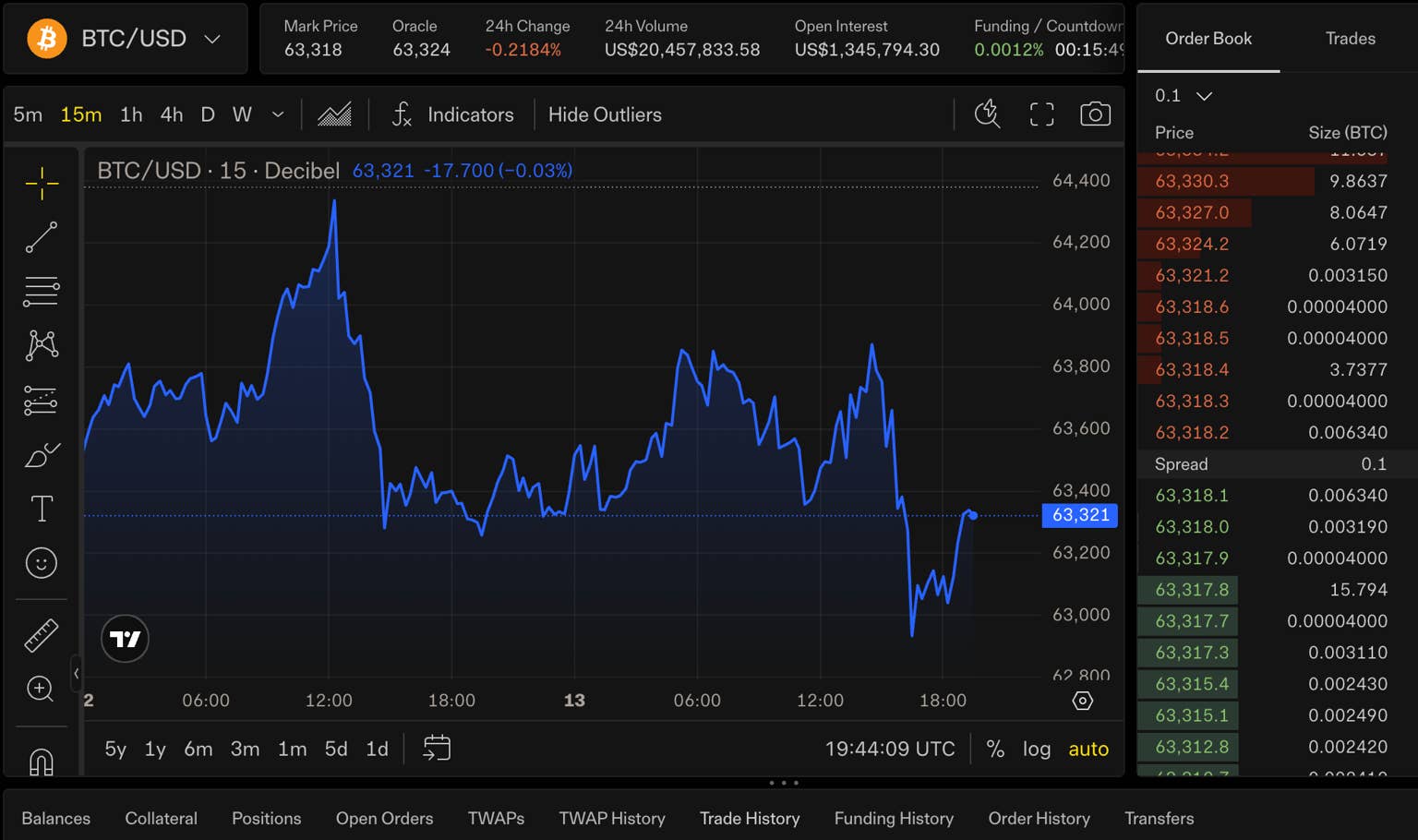The image size is (1418, 840).
Task: Open the Indicators menu
Action: coord(452,114)
